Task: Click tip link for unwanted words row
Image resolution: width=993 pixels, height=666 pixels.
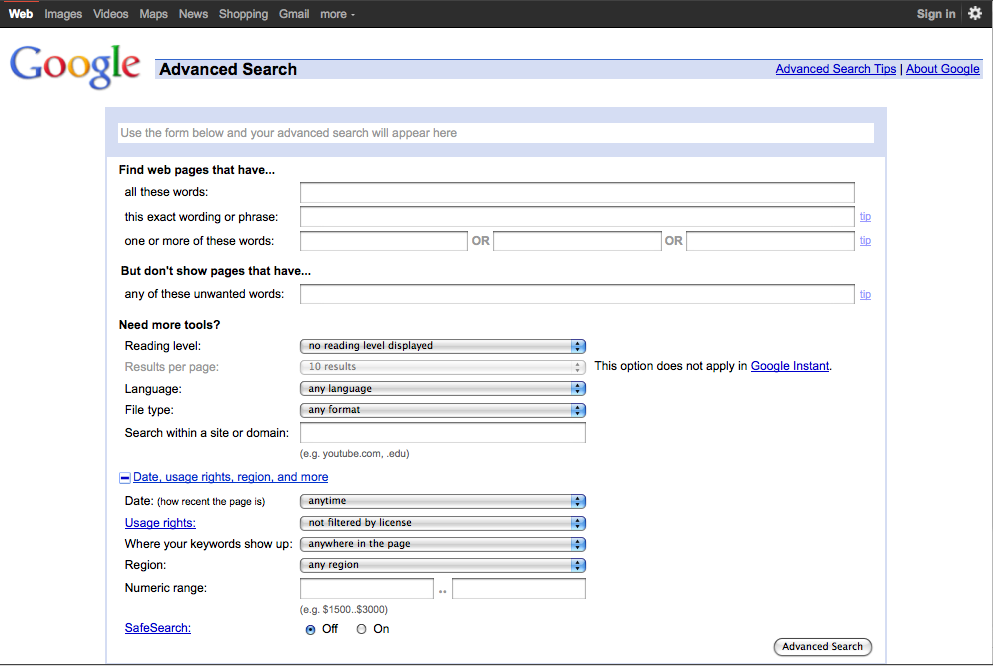Action: [x=865, y=294]
